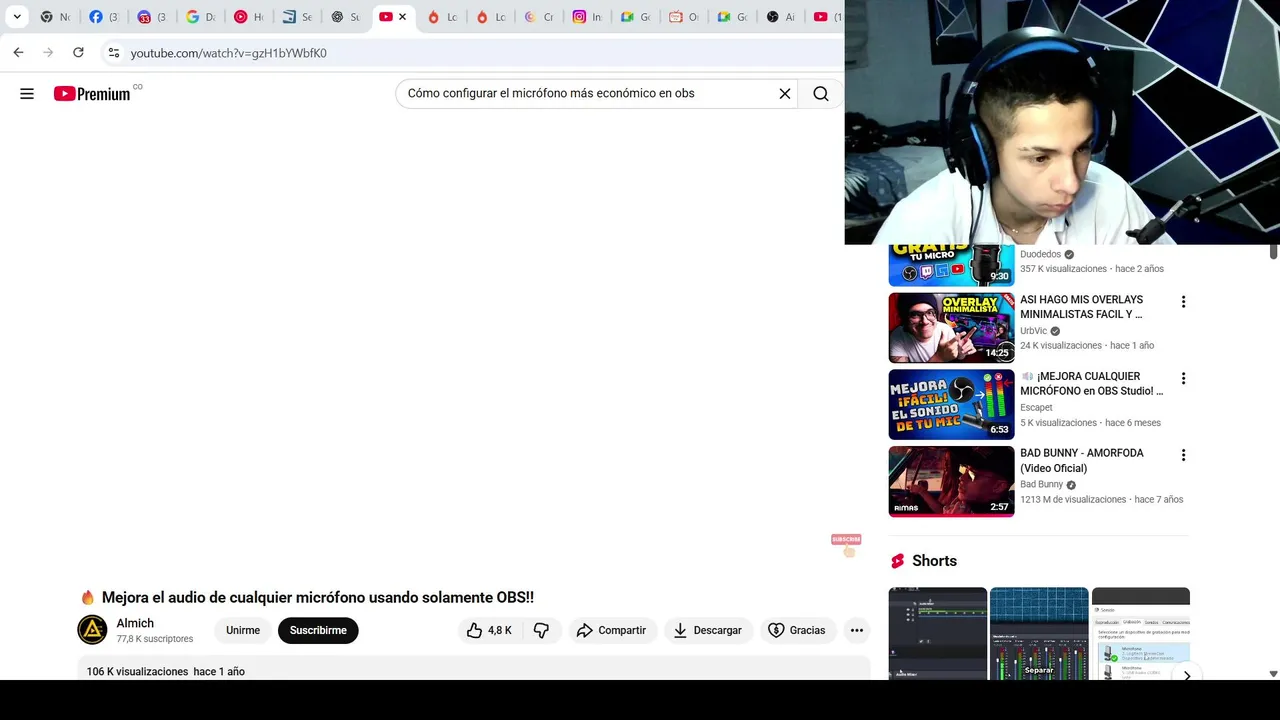Click the Descargar download button

pos(708,630)
